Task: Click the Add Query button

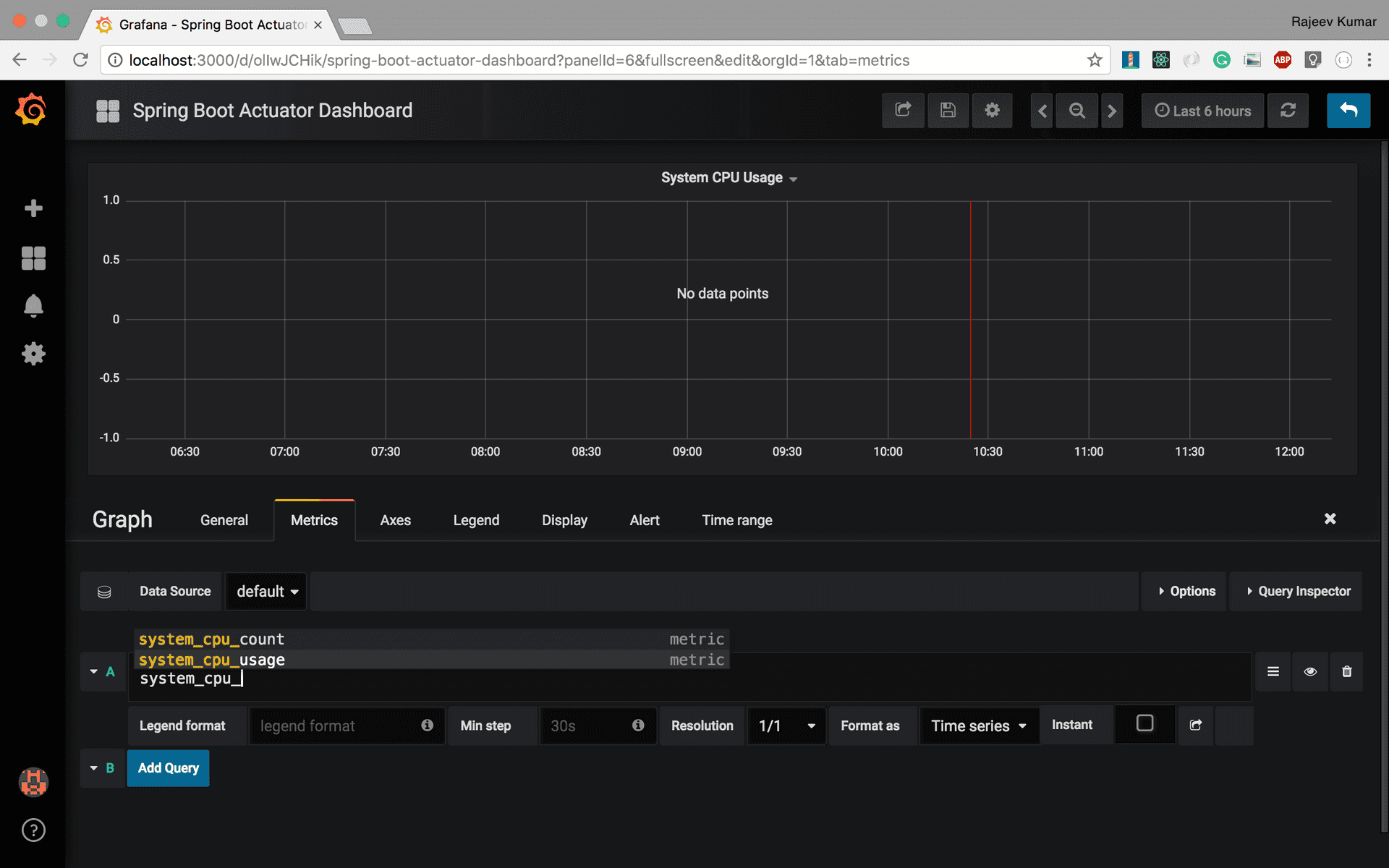Action: pyautogui.click(x=167, y=768)
